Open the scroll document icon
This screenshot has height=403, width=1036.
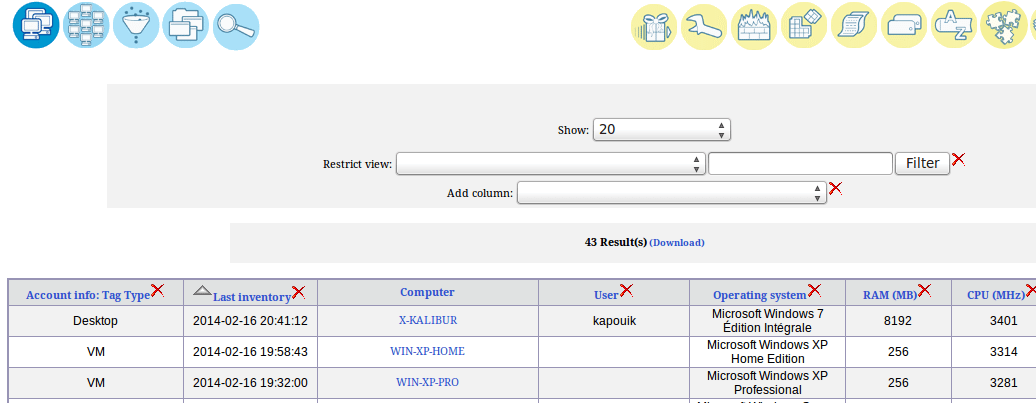(x=854, y=25)
